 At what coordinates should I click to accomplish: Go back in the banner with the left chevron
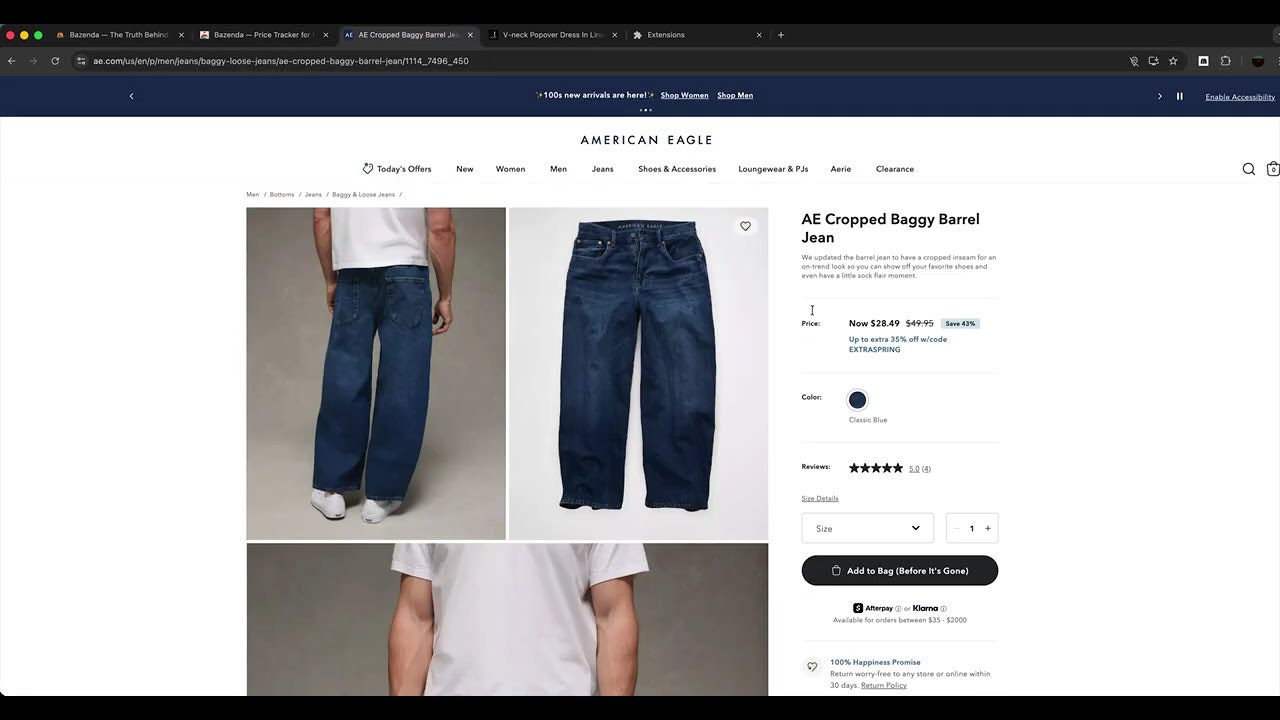point(131,96)
